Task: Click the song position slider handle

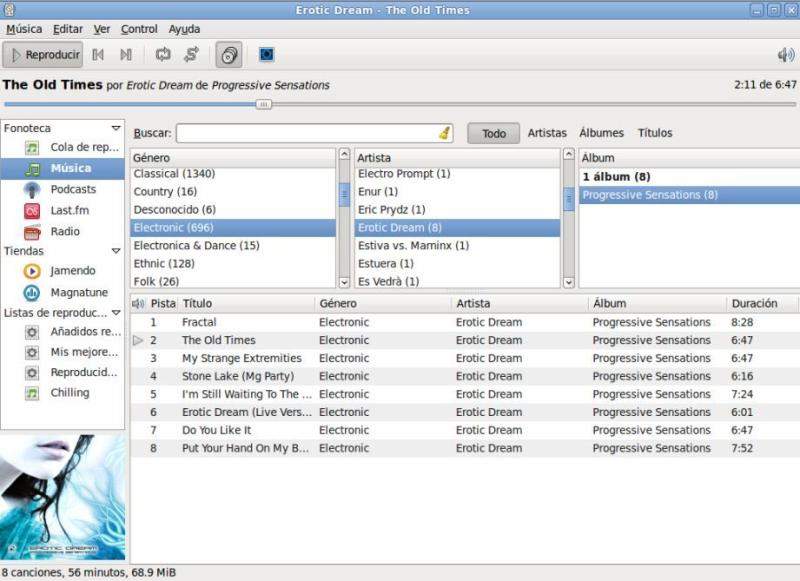Action: (x=263, y=104)
